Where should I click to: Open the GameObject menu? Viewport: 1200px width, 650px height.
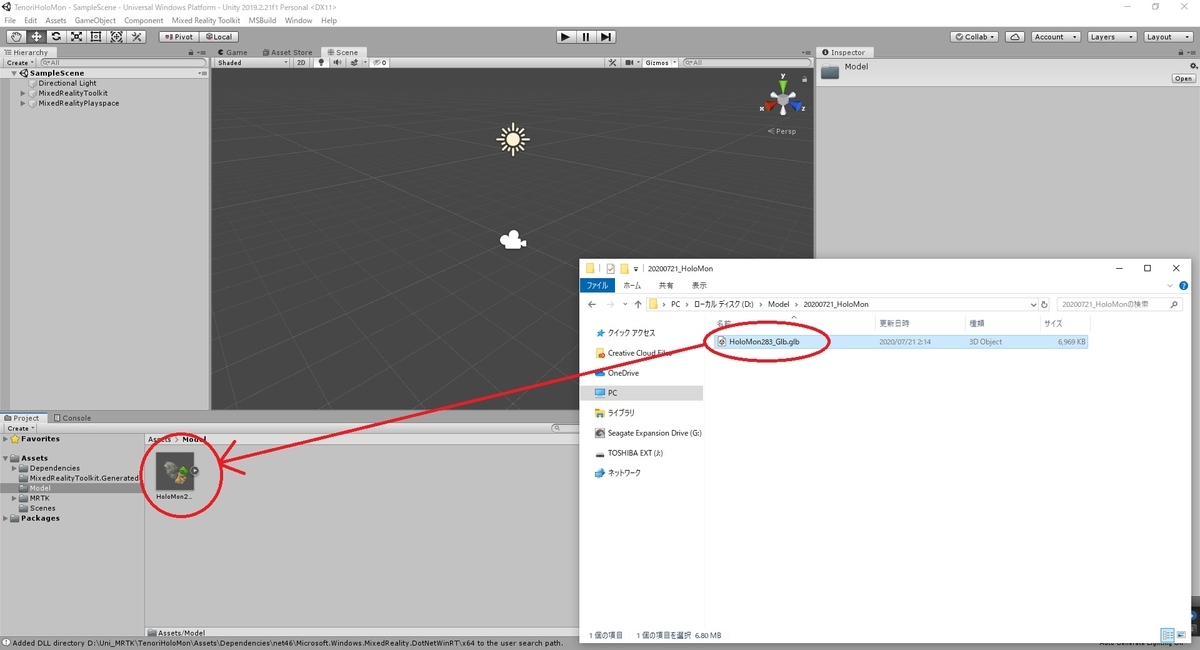click(93, 20)
